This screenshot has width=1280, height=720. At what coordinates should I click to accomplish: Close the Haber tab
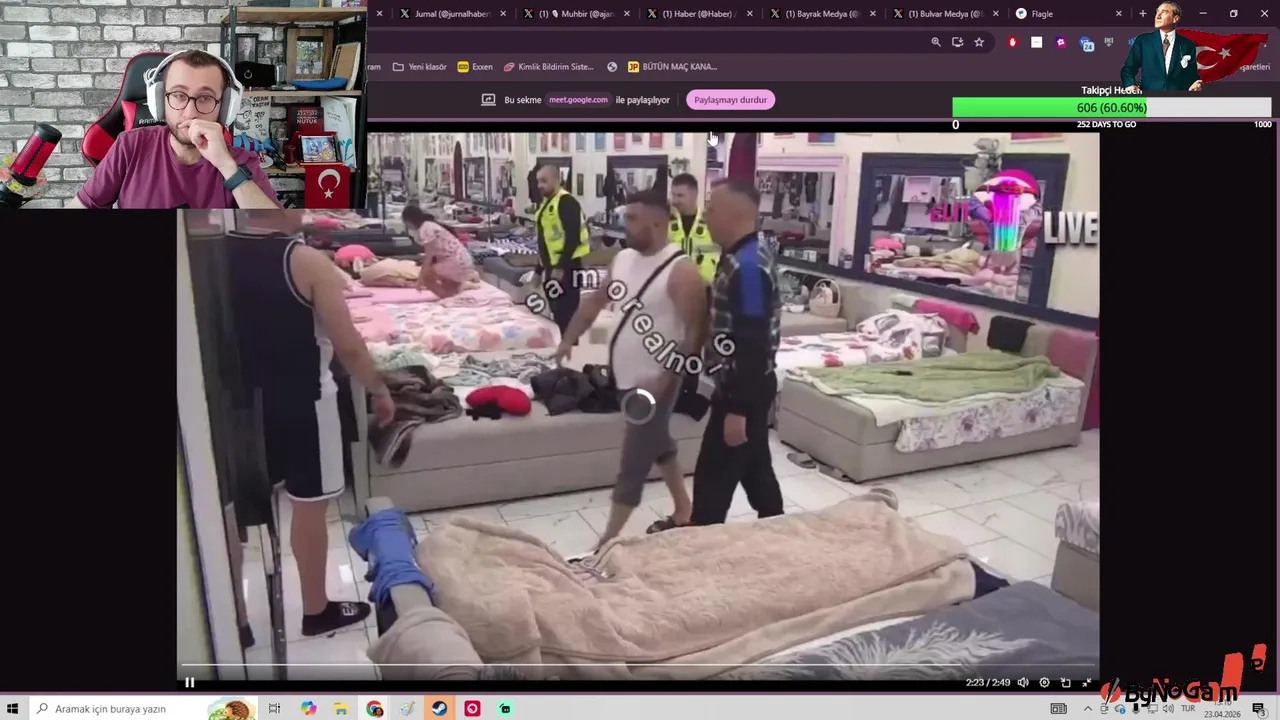751,14
